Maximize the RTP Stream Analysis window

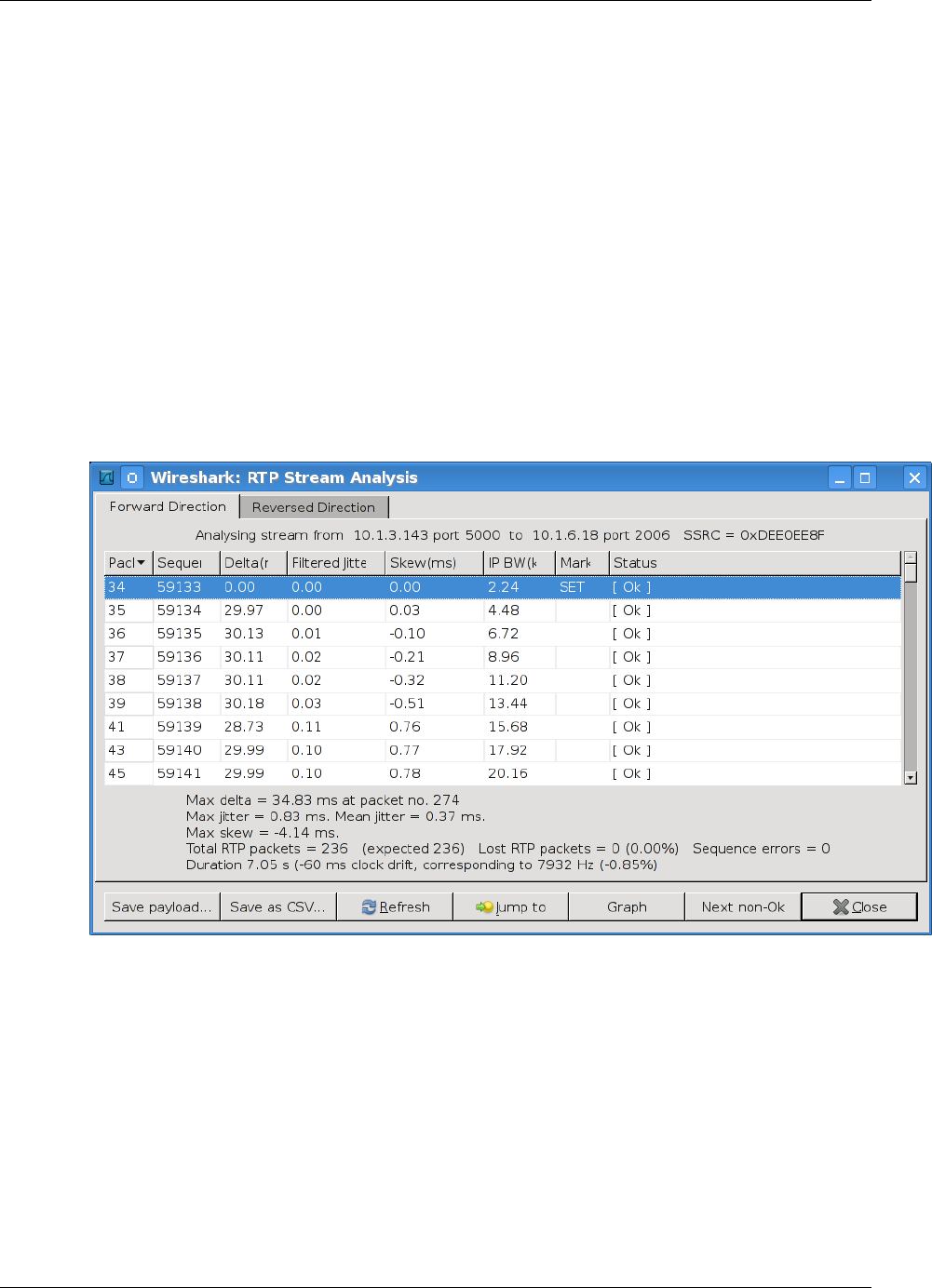pyautogui.click(x=865, y=477)
